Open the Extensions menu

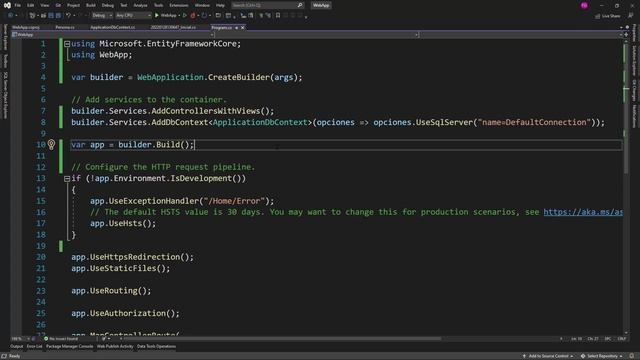tap(179, 5)
